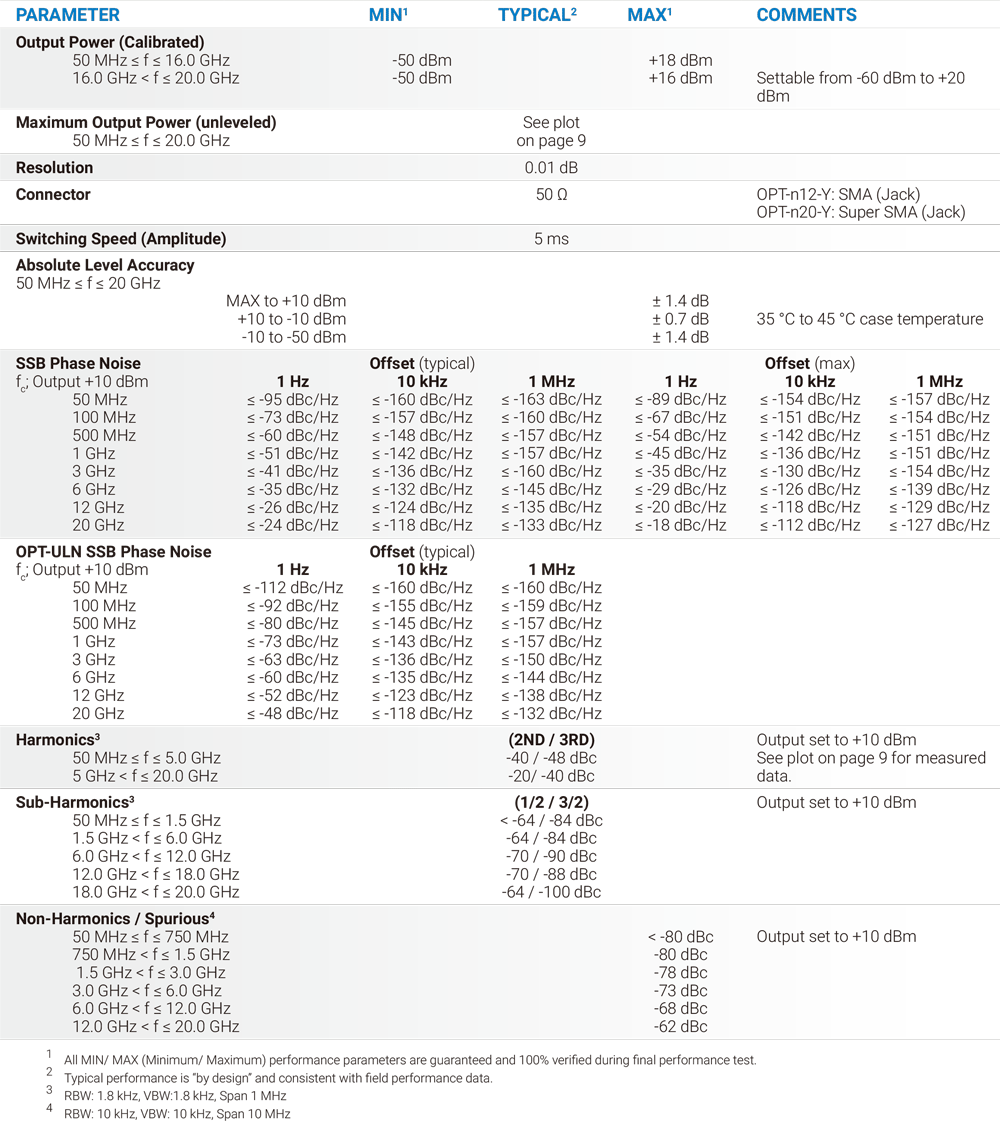Click the 5 ms switching speed value
This screenshot has width=1000, height=1121.
(x=551, y=239)
